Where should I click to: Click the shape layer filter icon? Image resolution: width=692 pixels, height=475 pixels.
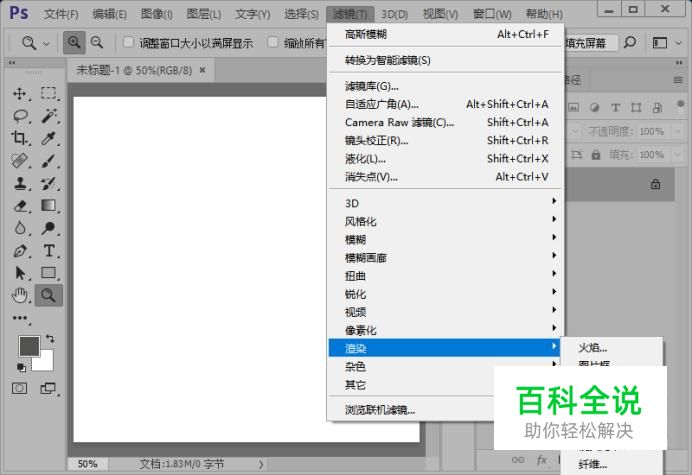(636, 108)
